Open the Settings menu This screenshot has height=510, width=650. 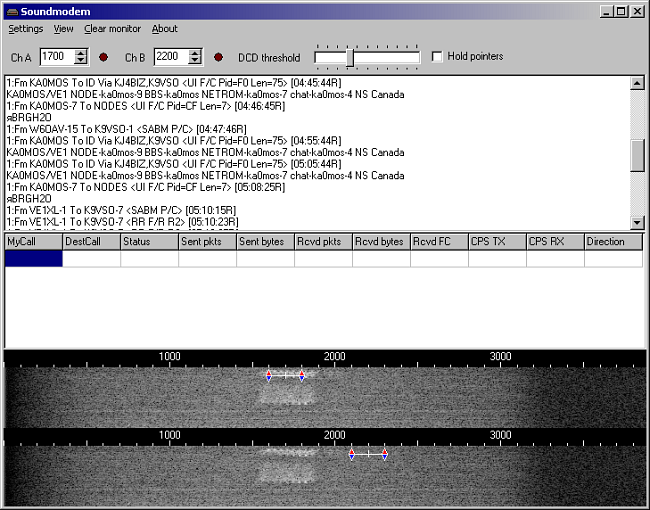pos(26,29)
